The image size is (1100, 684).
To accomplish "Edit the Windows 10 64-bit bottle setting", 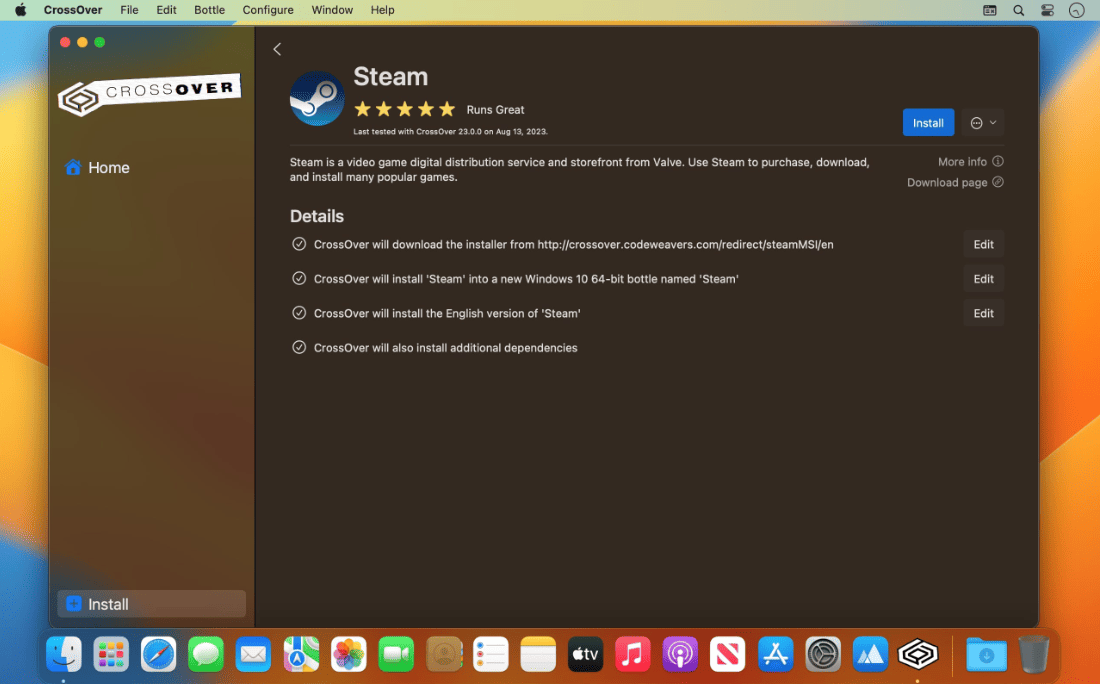I will click(x=983, y=279).
